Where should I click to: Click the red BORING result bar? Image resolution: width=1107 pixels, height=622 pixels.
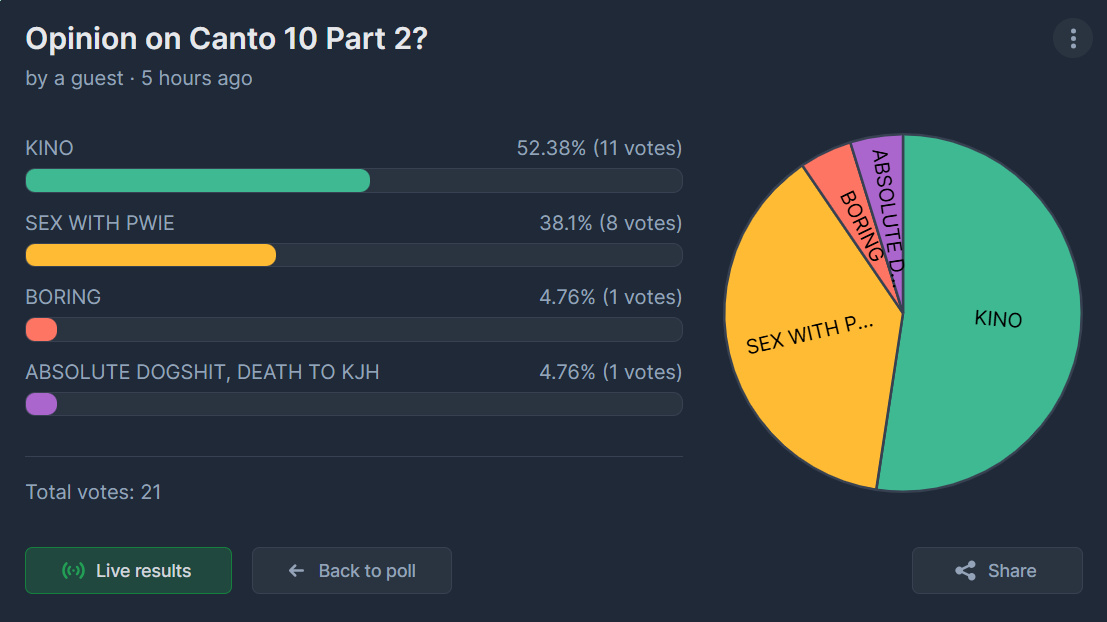pos(41,330)
